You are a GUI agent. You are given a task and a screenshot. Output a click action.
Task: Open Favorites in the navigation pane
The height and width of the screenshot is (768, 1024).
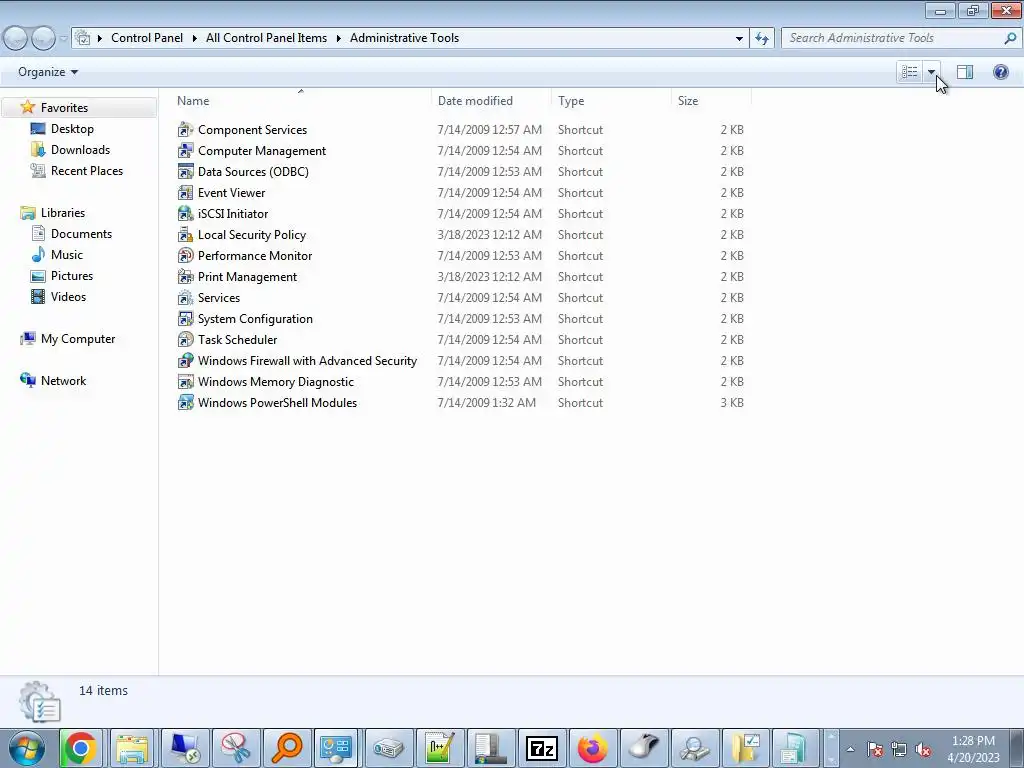64,108
